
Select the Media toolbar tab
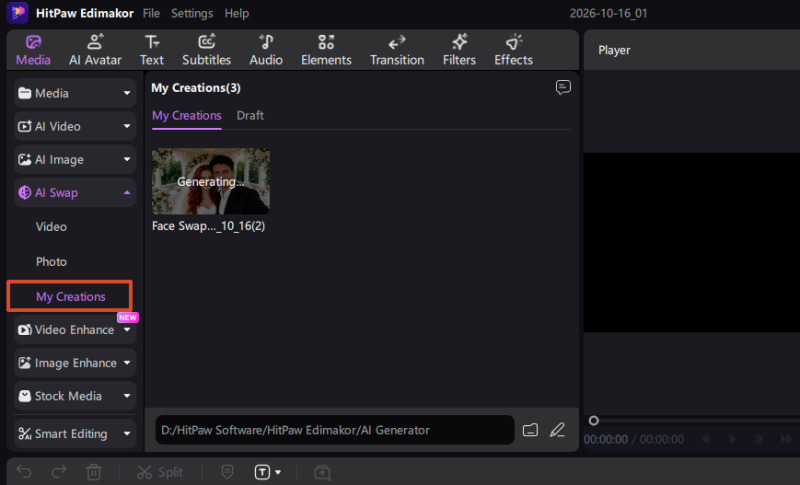[x=33, y=50]
